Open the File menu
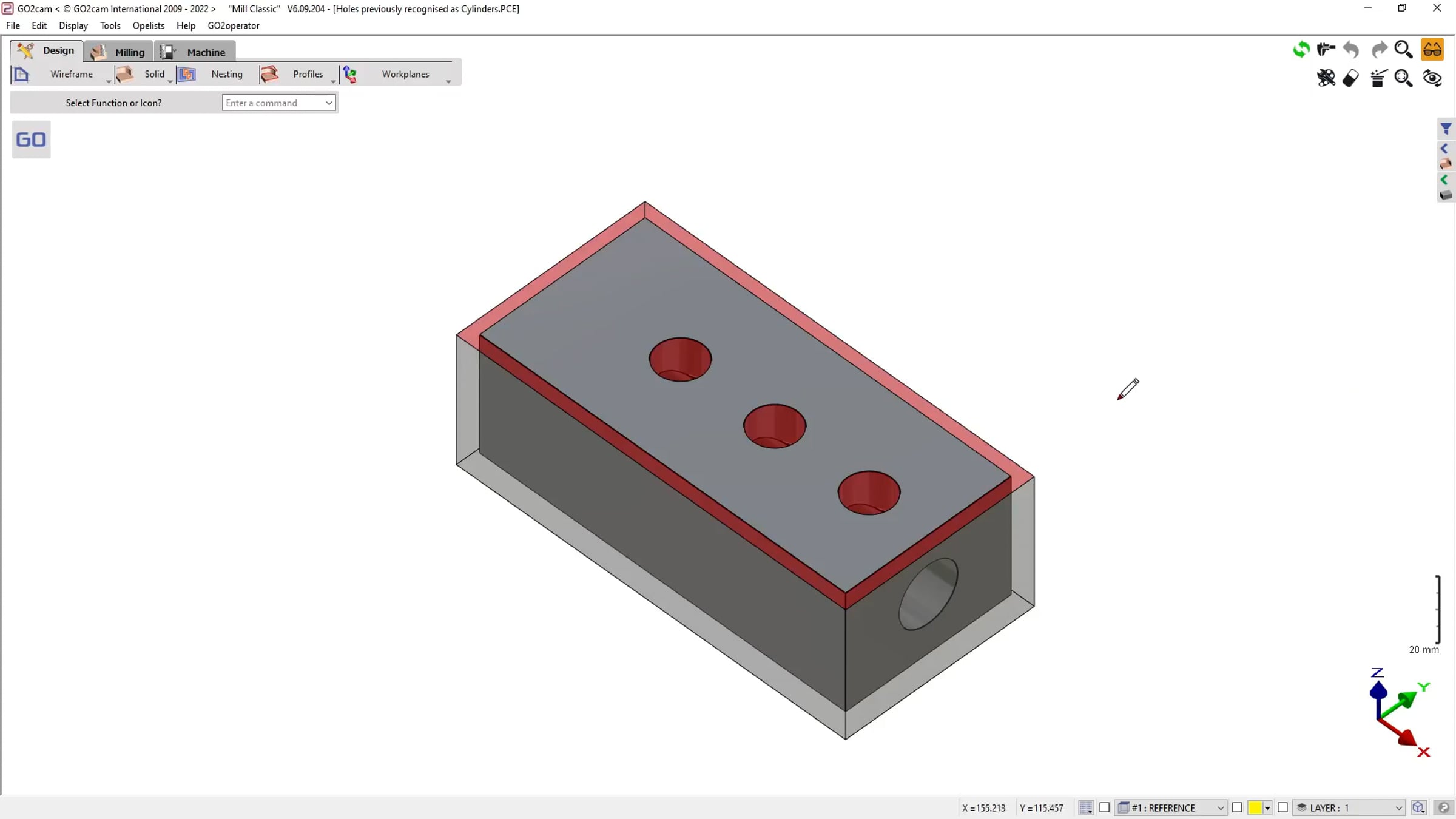The height and width of the screenshot is (819, 1456). tap(13, 25)
